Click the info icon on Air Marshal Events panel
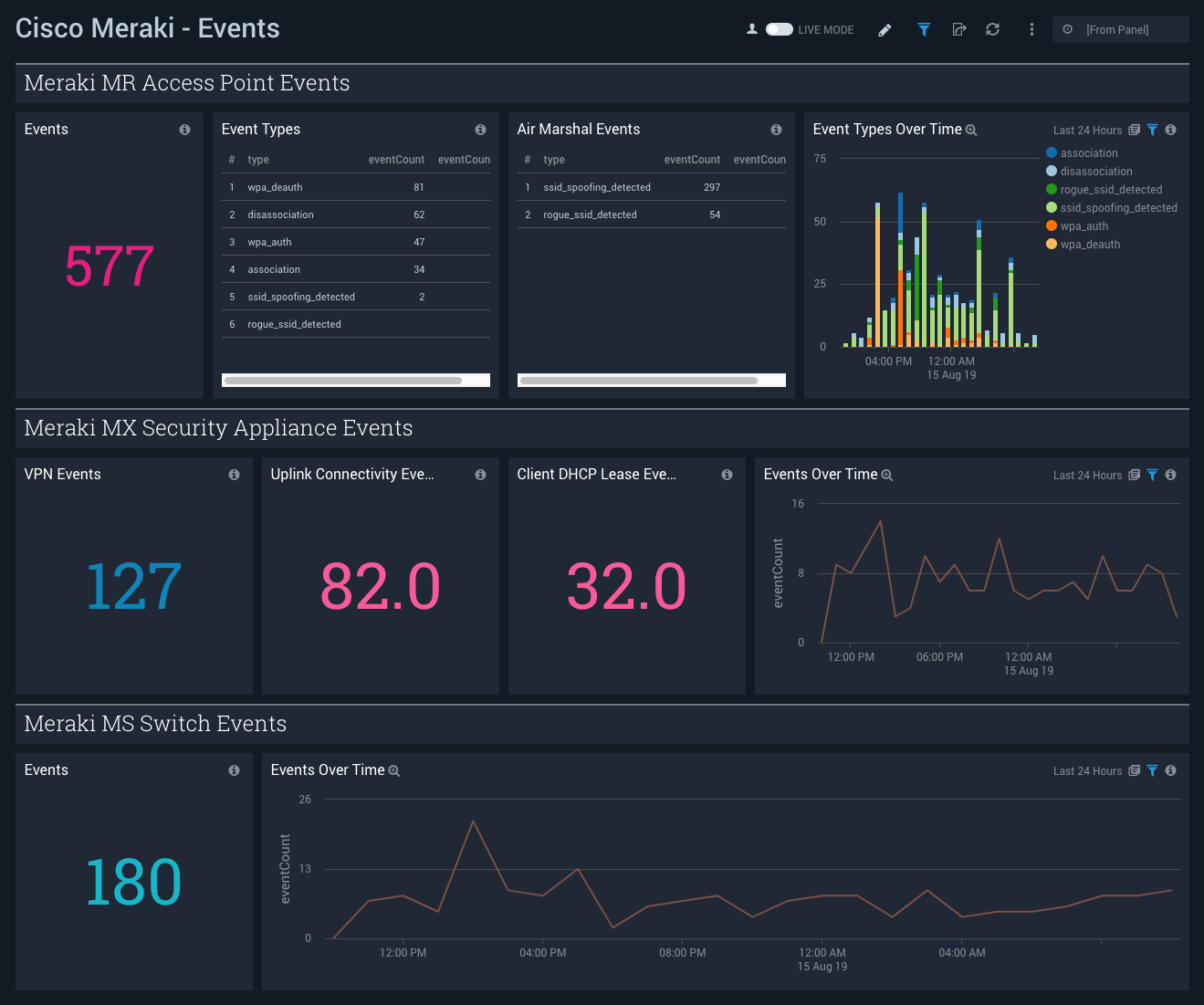The height and width of the screenshot is (1005, 1204). 776,130
